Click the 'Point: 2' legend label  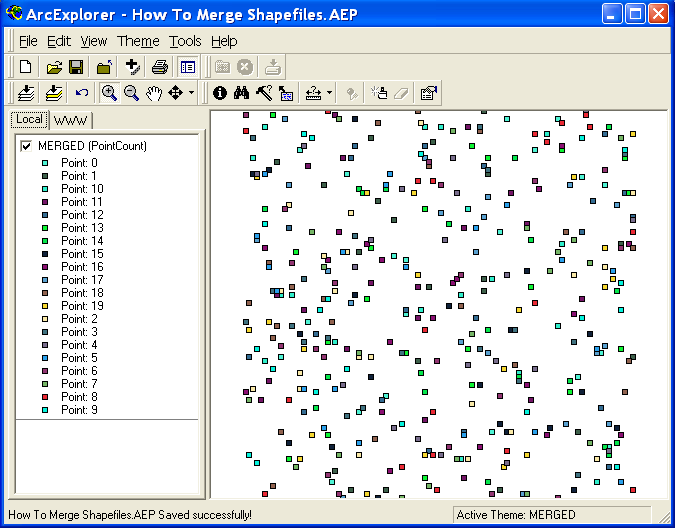pos(79,319)
